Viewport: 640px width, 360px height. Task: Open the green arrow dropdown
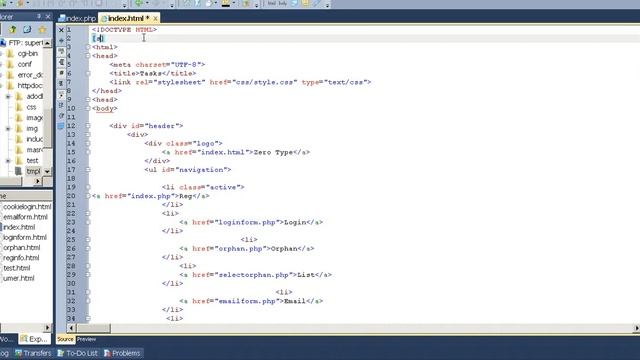[x=147, y=4]
